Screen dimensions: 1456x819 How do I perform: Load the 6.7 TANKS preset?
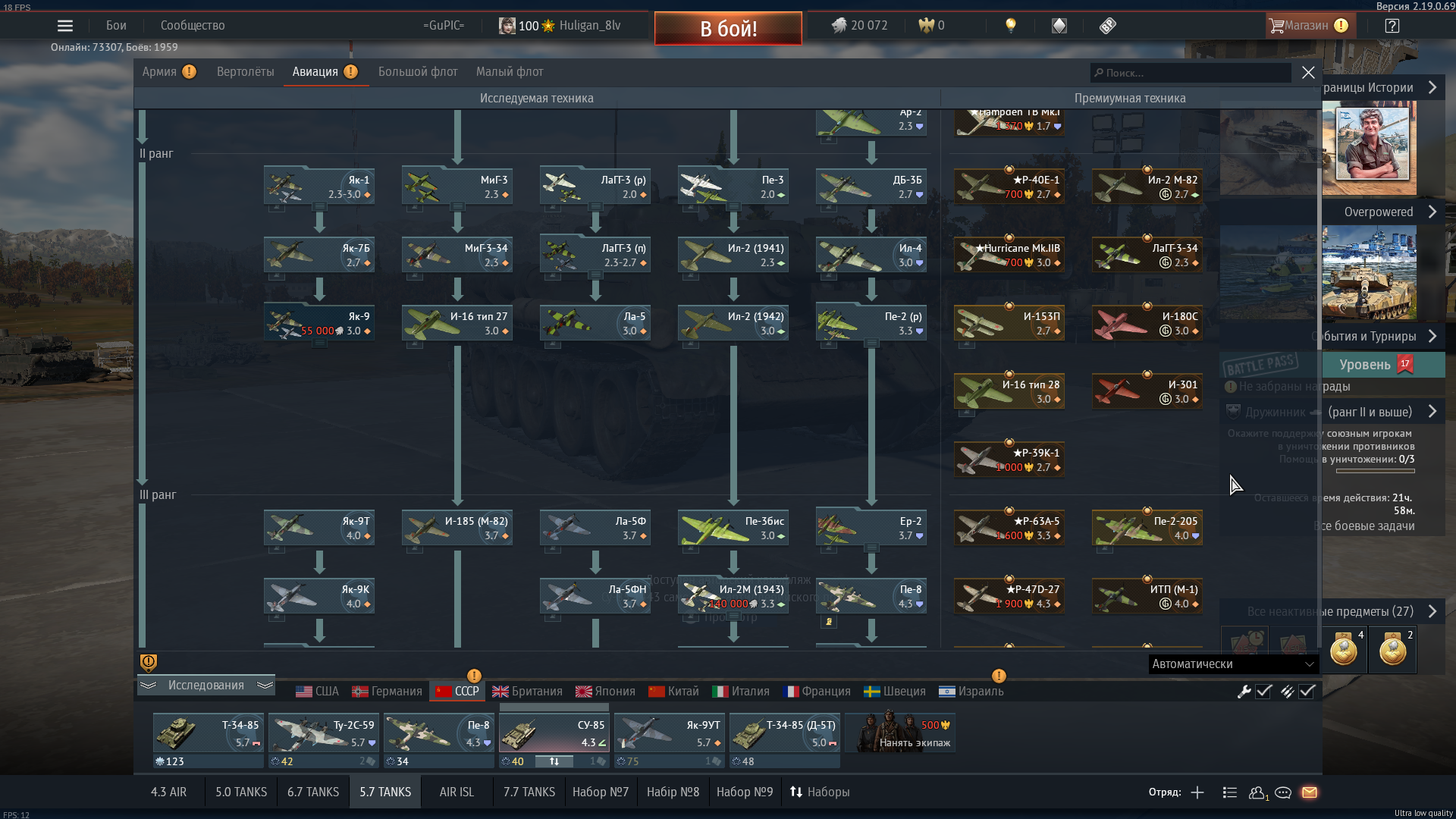coord(313,792)
